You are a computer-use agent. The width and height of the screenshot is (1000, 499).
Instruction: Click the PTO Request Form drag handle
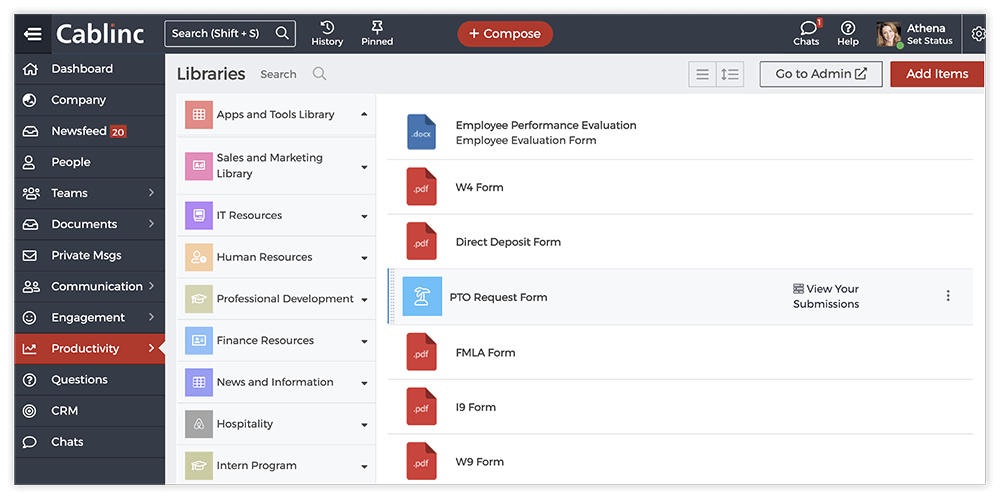click(x=392, y=297)
